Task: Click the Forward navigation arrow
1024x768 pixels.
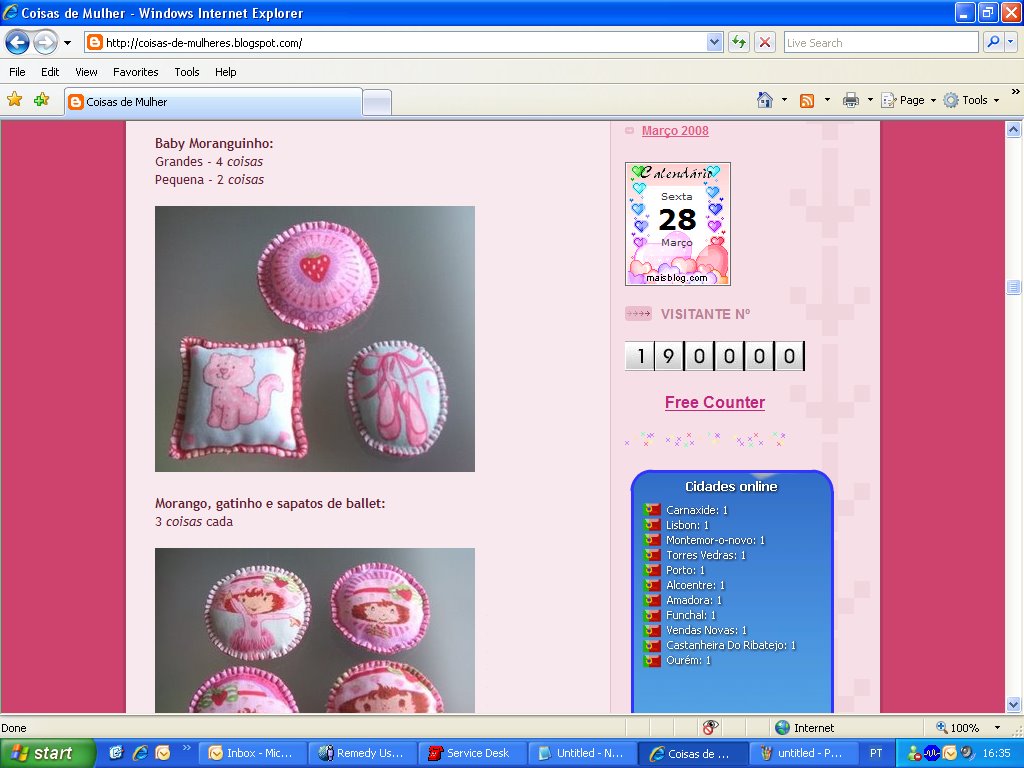Action: pyautogui.click(x=45, y=43)
